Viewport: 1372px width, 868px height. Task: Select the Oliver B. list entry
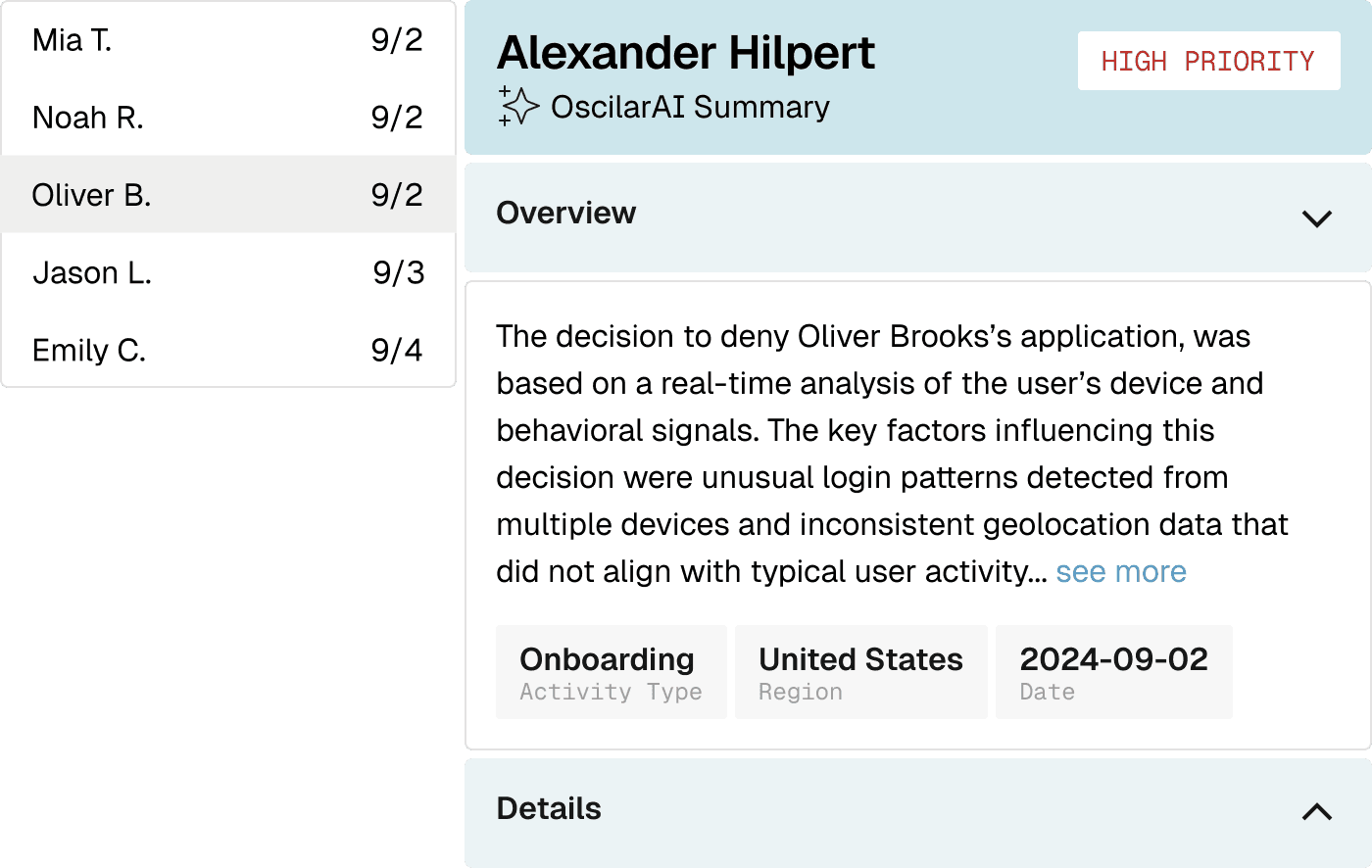point(228,195)
